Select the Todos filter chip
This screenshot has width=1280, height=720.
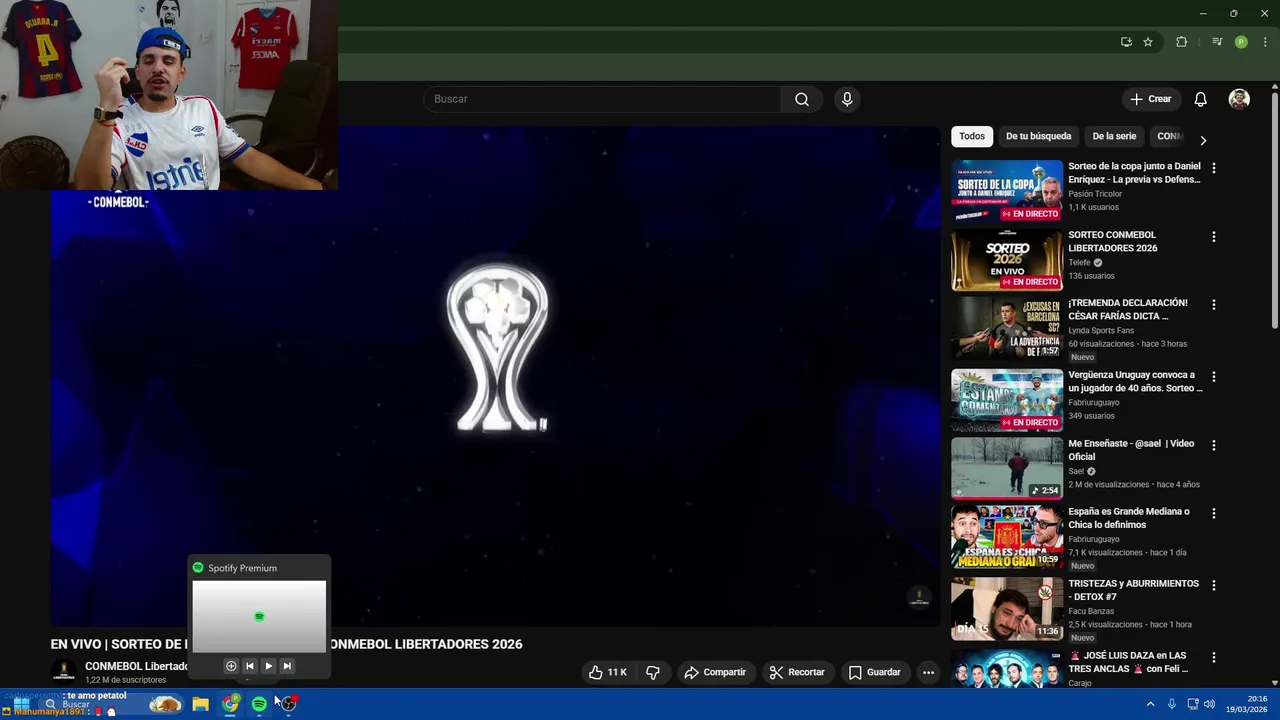tap(972, 136)
